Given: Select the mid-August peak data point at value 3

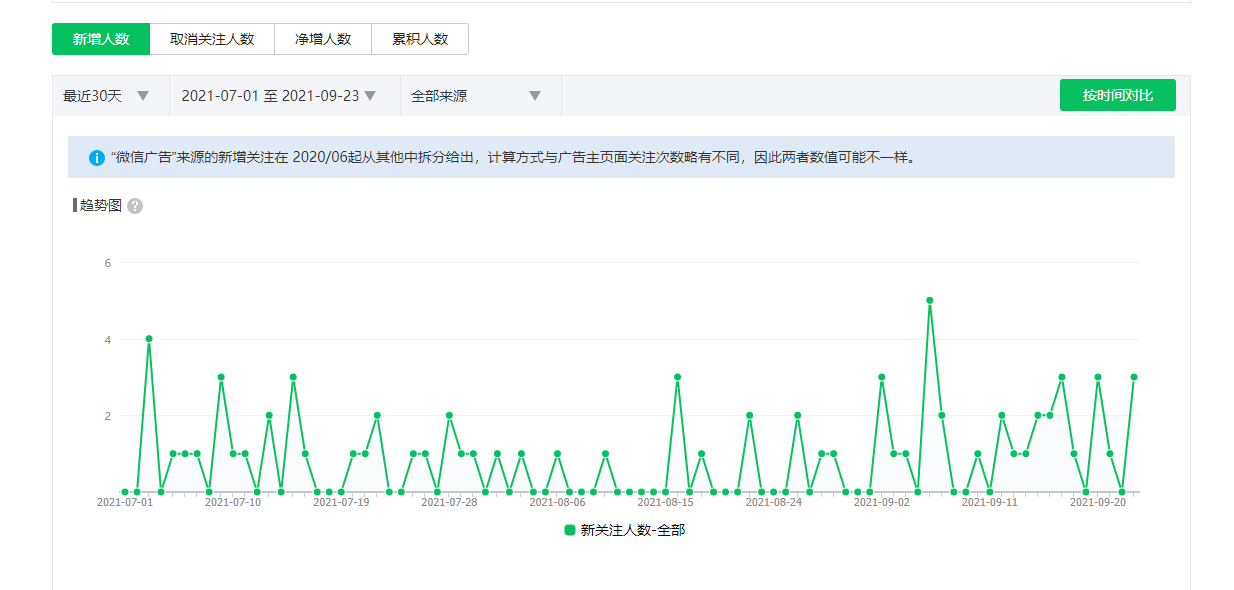Looking at the screenshot, I should 678,377.
